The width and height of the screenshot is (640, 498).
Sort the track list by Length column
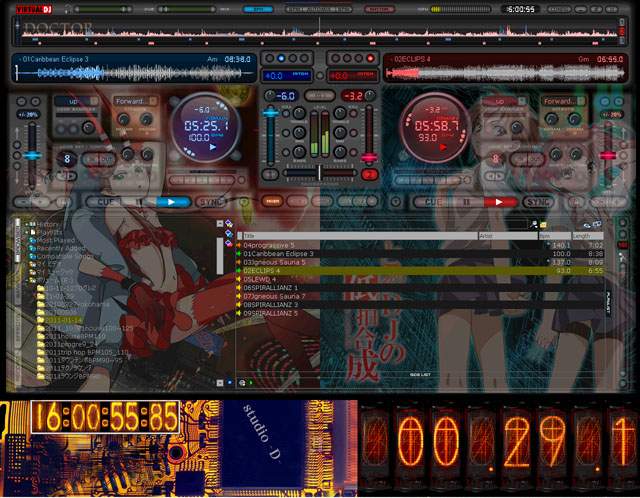587,236
